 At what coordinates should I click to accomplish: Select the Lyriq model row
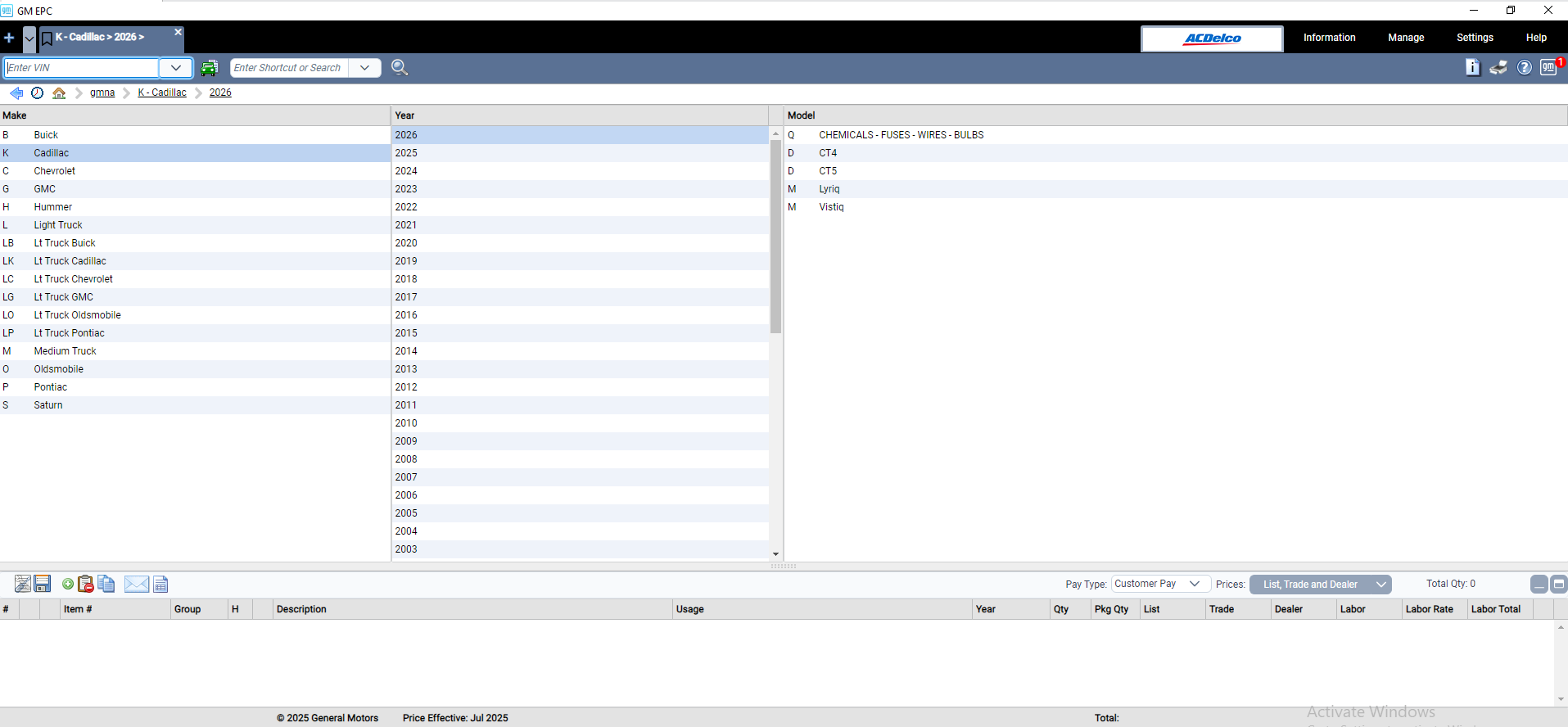pyautogui.click(x=829, y=189)
